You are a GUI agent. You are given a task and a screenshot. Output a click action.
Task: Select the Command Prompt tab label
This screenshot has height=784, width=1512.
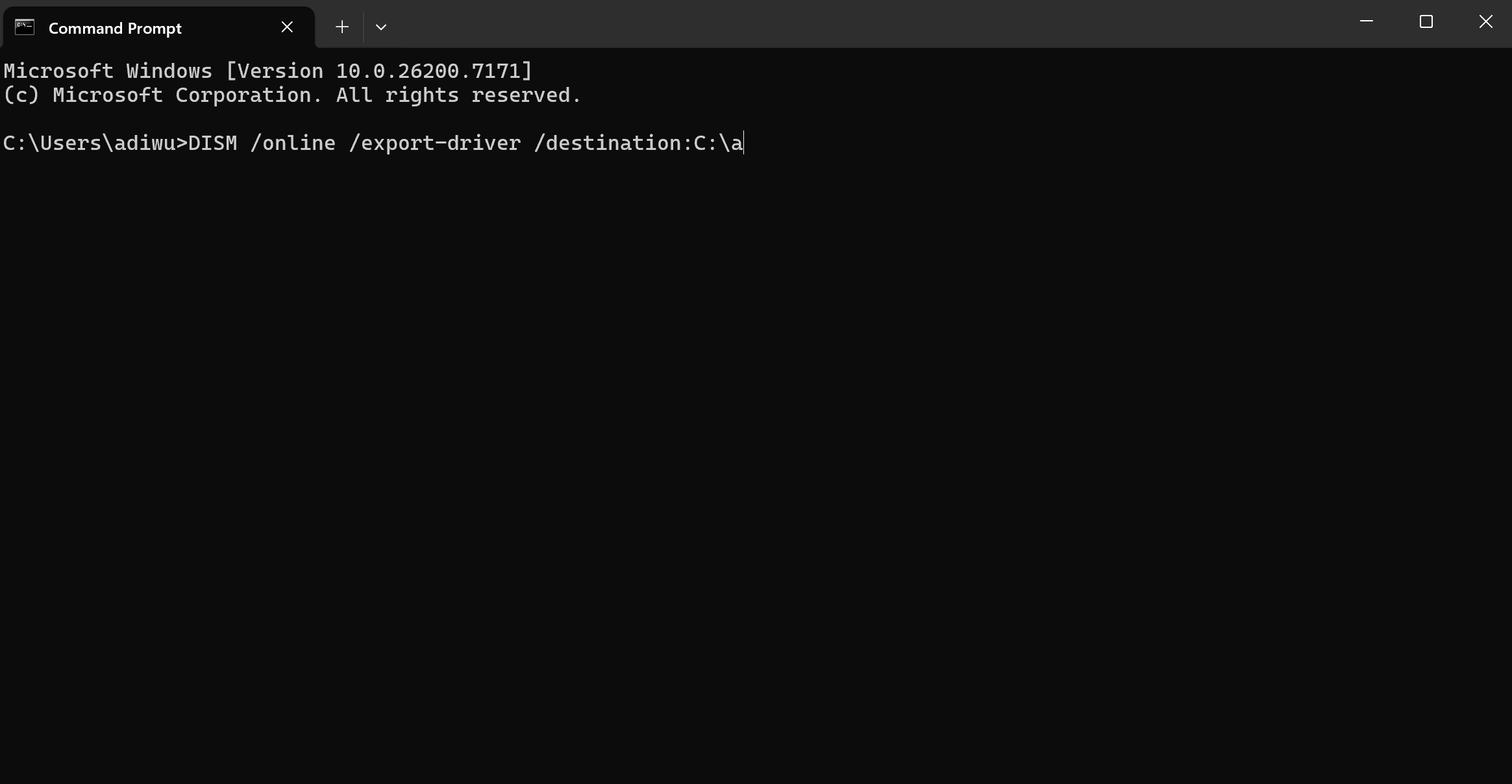114,28
